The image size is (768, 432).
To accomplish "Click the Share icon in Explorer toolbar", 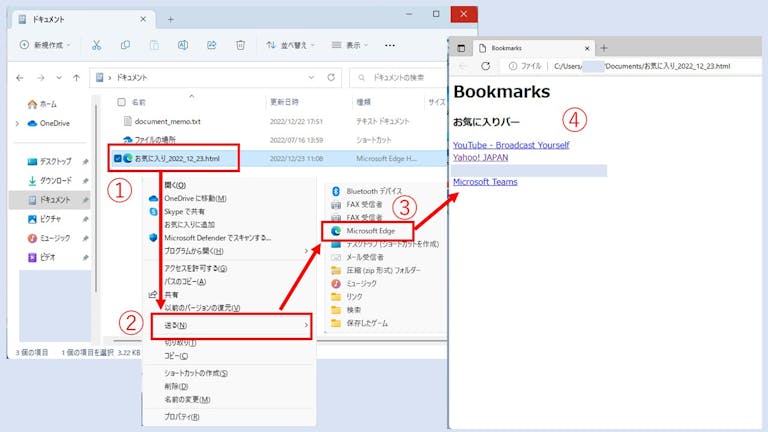I will [212, 45].
